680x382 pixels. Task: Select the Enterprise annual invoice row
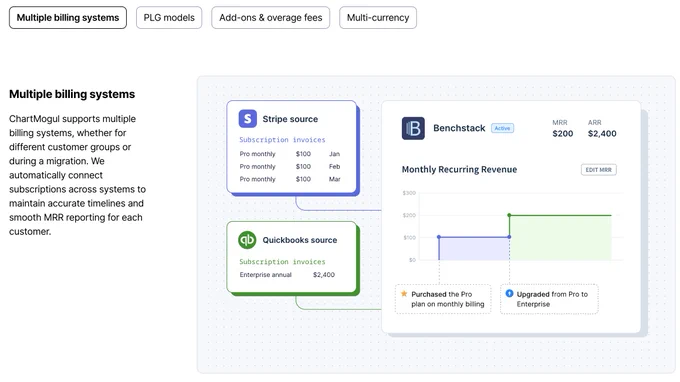[x=287, y=275]
